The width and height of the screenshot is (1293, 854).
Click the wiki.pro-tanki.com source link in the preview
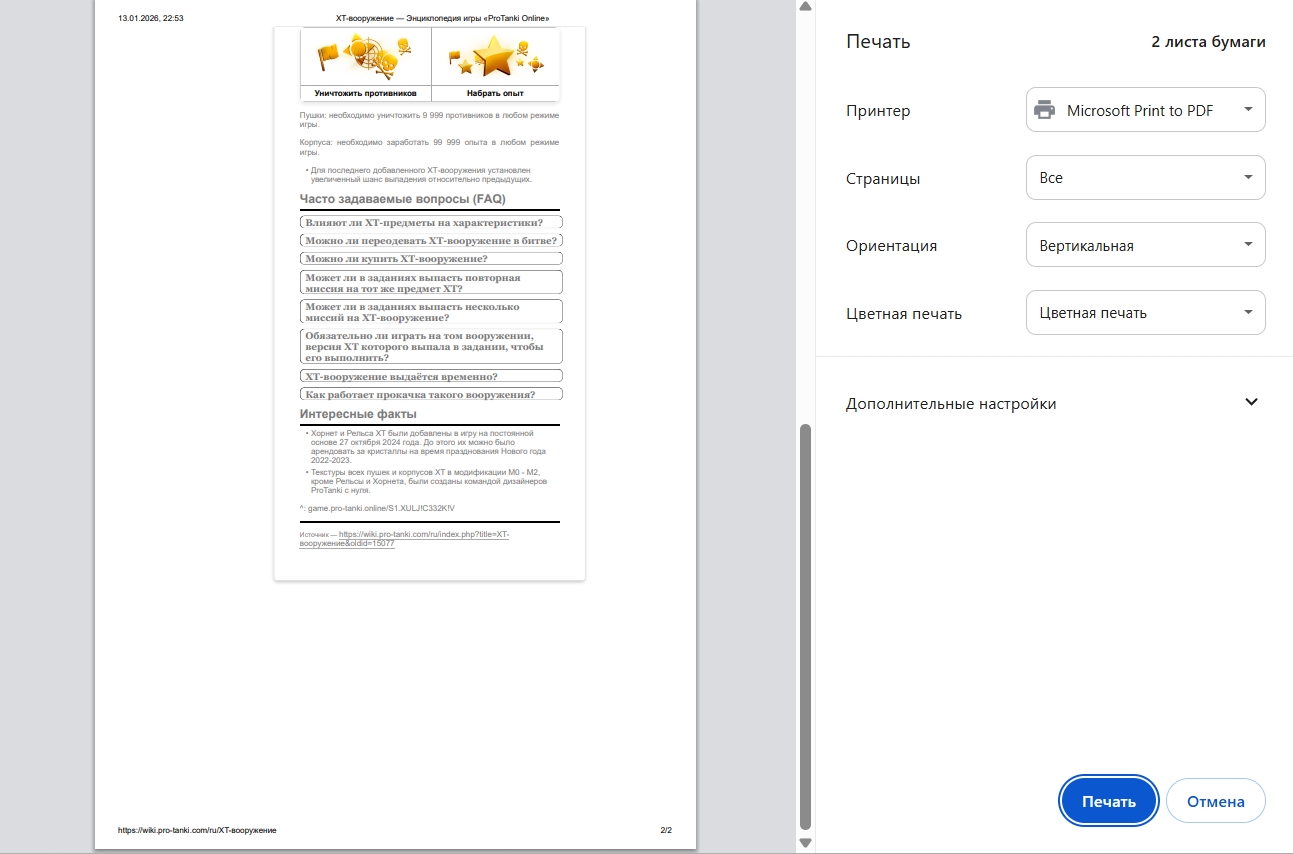(x=404, y=538)
